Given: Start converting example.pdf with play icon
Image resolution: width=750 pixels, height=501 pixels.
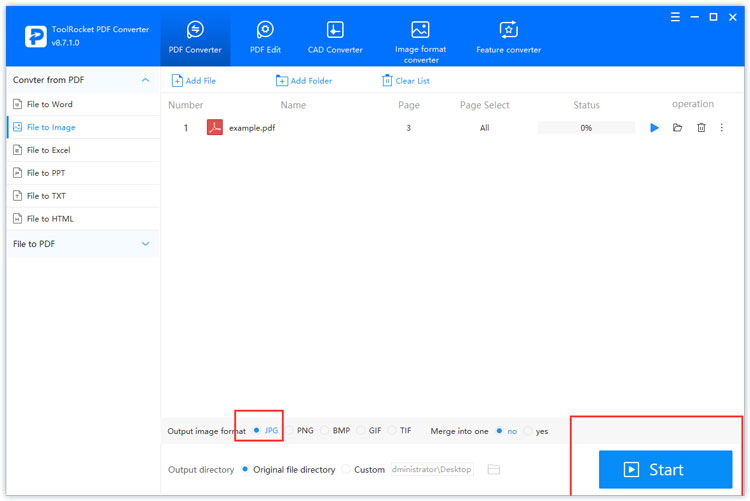Looking at the screenshot, I should [x=654, y=128].
